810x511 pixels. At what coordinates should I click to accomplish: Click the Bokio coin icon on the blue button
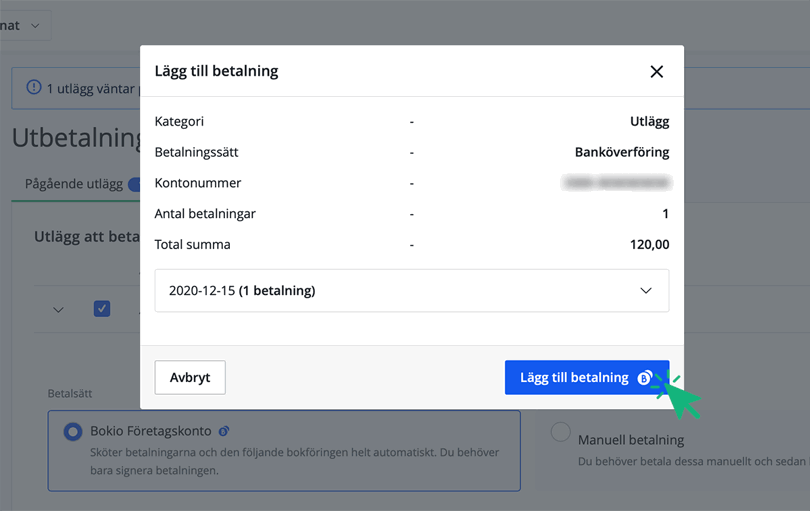(x=645, y=378)
